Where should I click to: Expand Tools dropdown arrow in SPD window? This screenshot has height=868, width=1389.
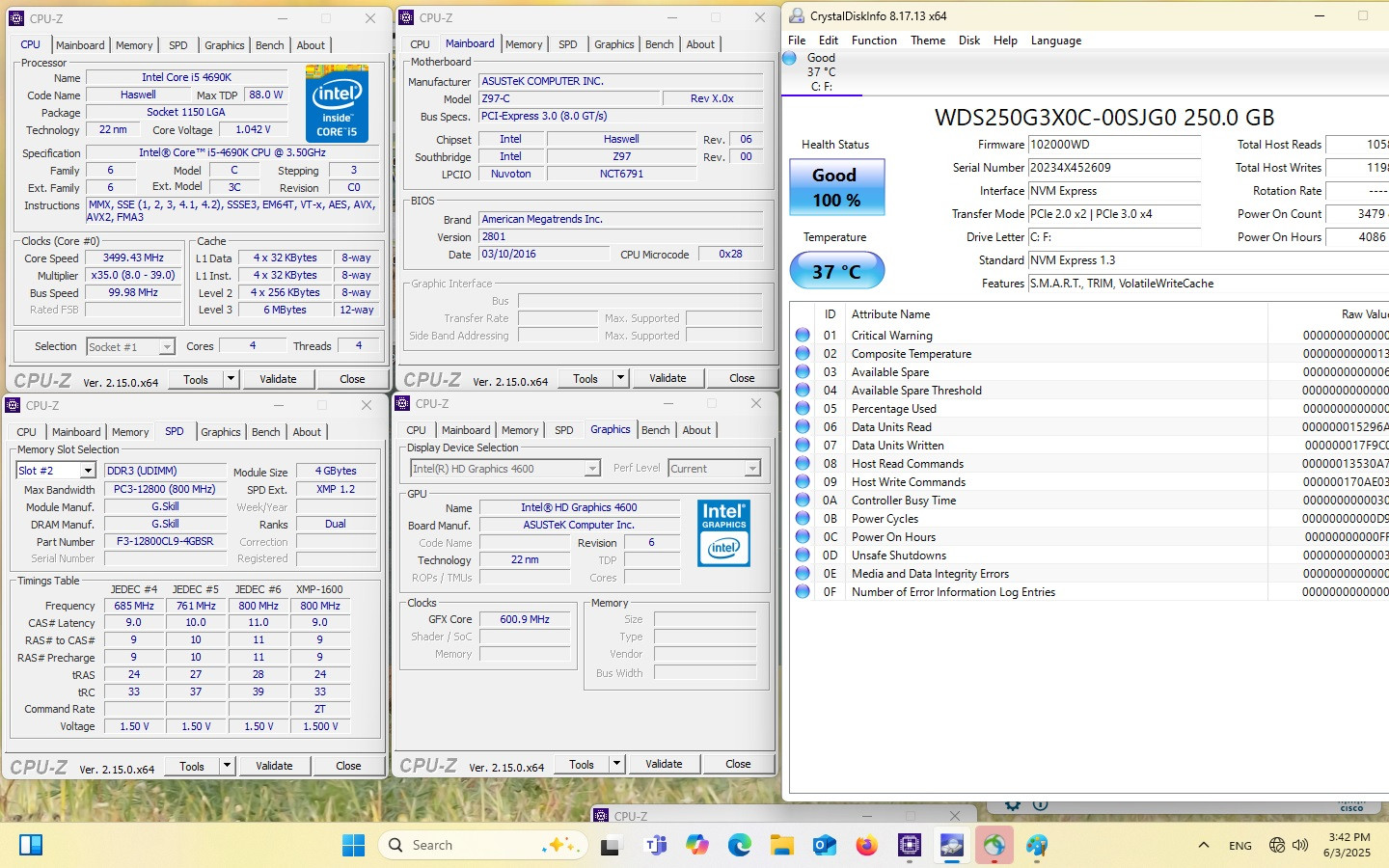pos(227,766)
